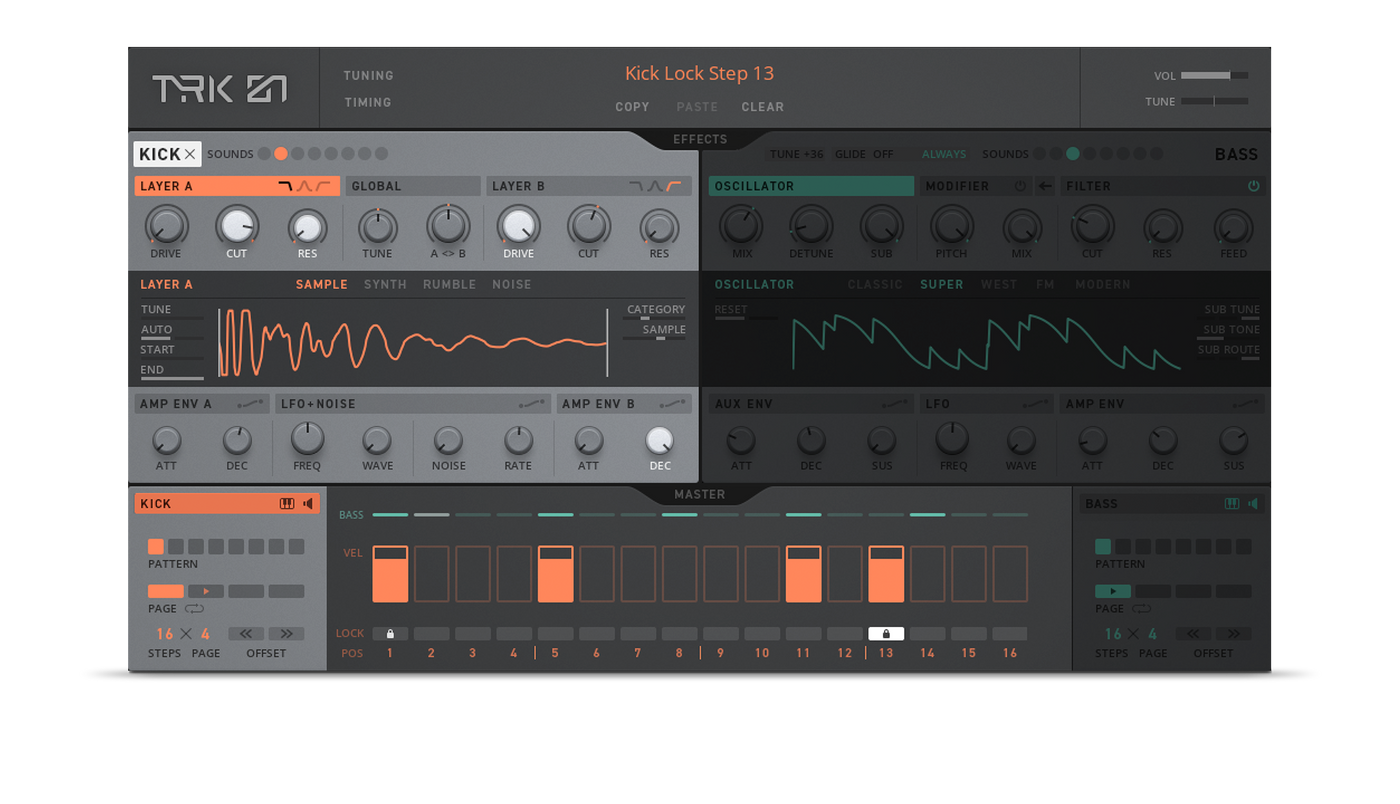The image size is (1400, 804).
Task: Click the TRK-01 logo
Action: 220,89
